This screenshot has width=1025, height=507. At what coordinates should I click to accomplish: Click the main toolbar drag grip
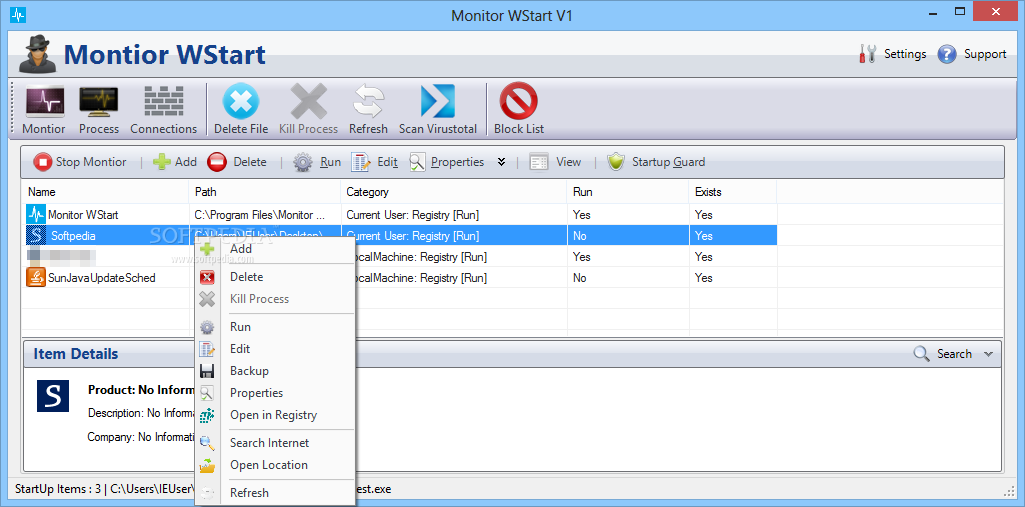click(x=12, y=108)
